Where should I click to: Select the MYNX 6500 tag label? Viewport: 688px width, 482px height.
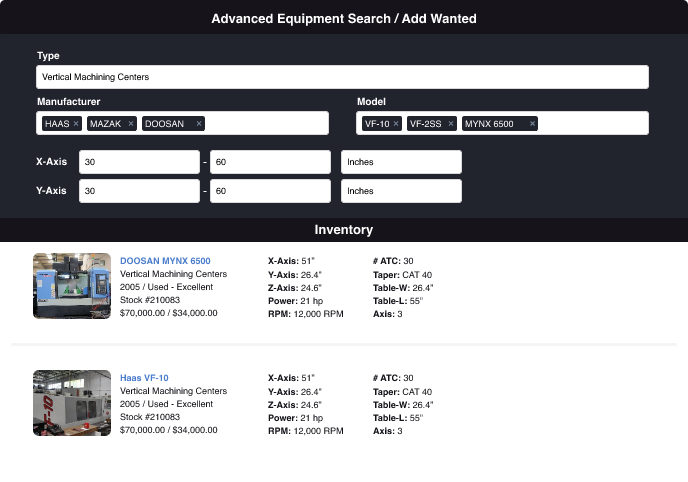point(489,124)
